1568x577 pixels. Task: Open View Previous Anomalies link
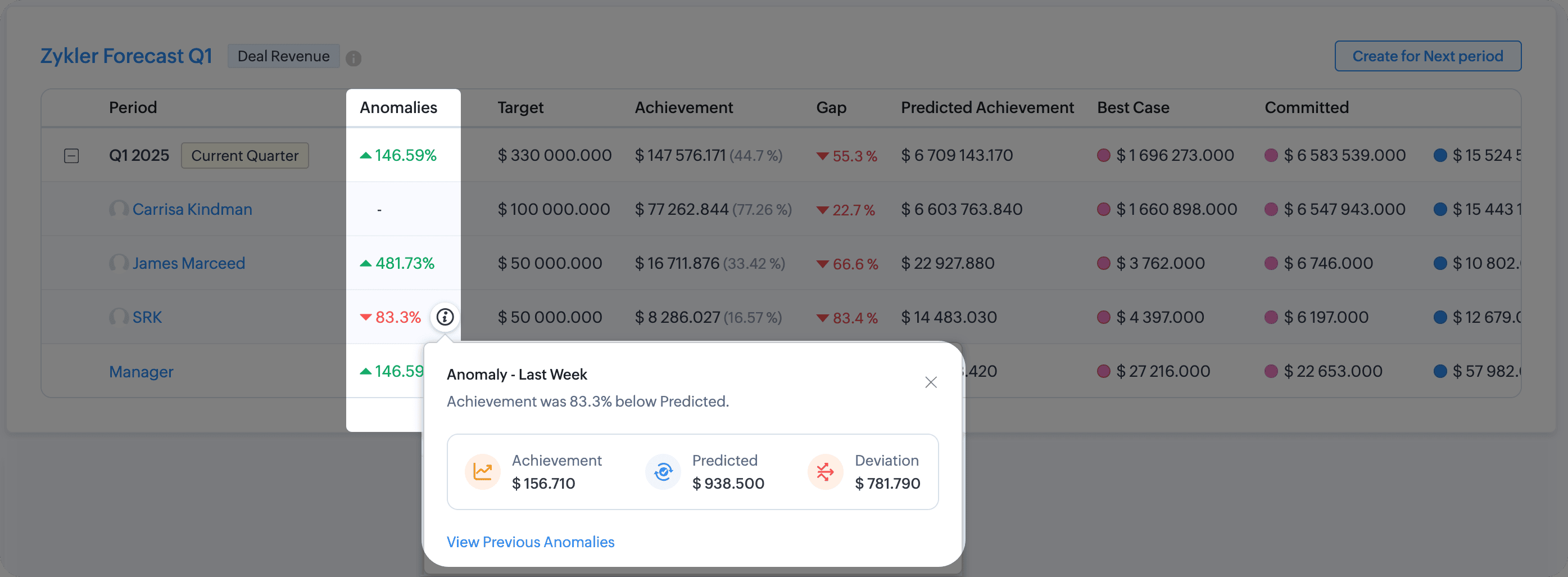530,542
